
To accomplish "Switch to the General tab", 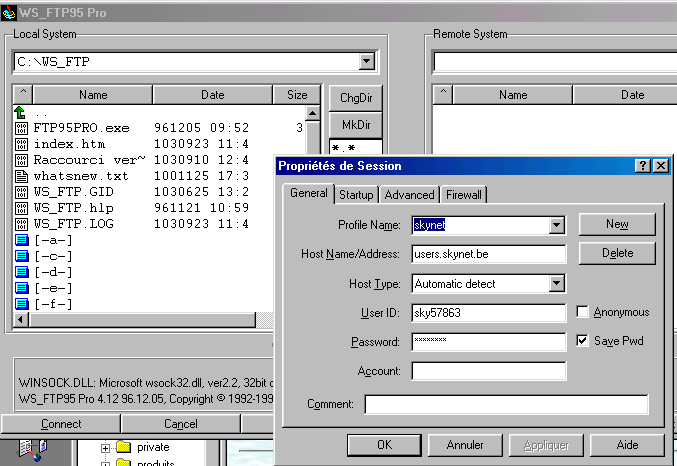I will [309, 193].
